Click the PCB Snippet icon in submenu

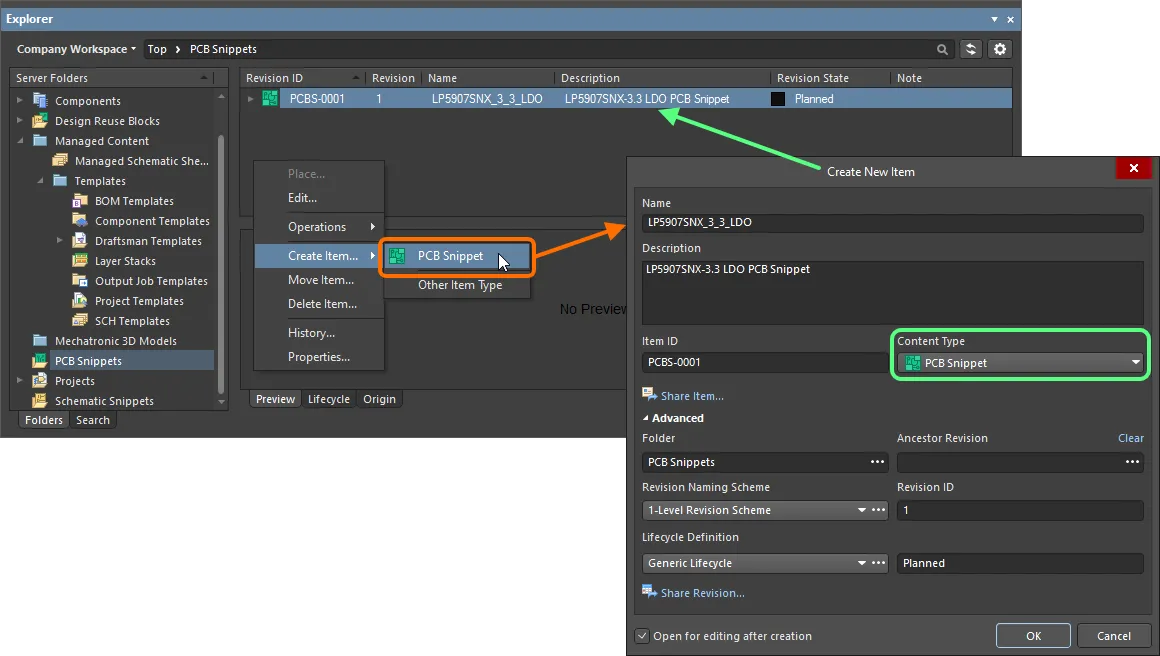(397, 256)
